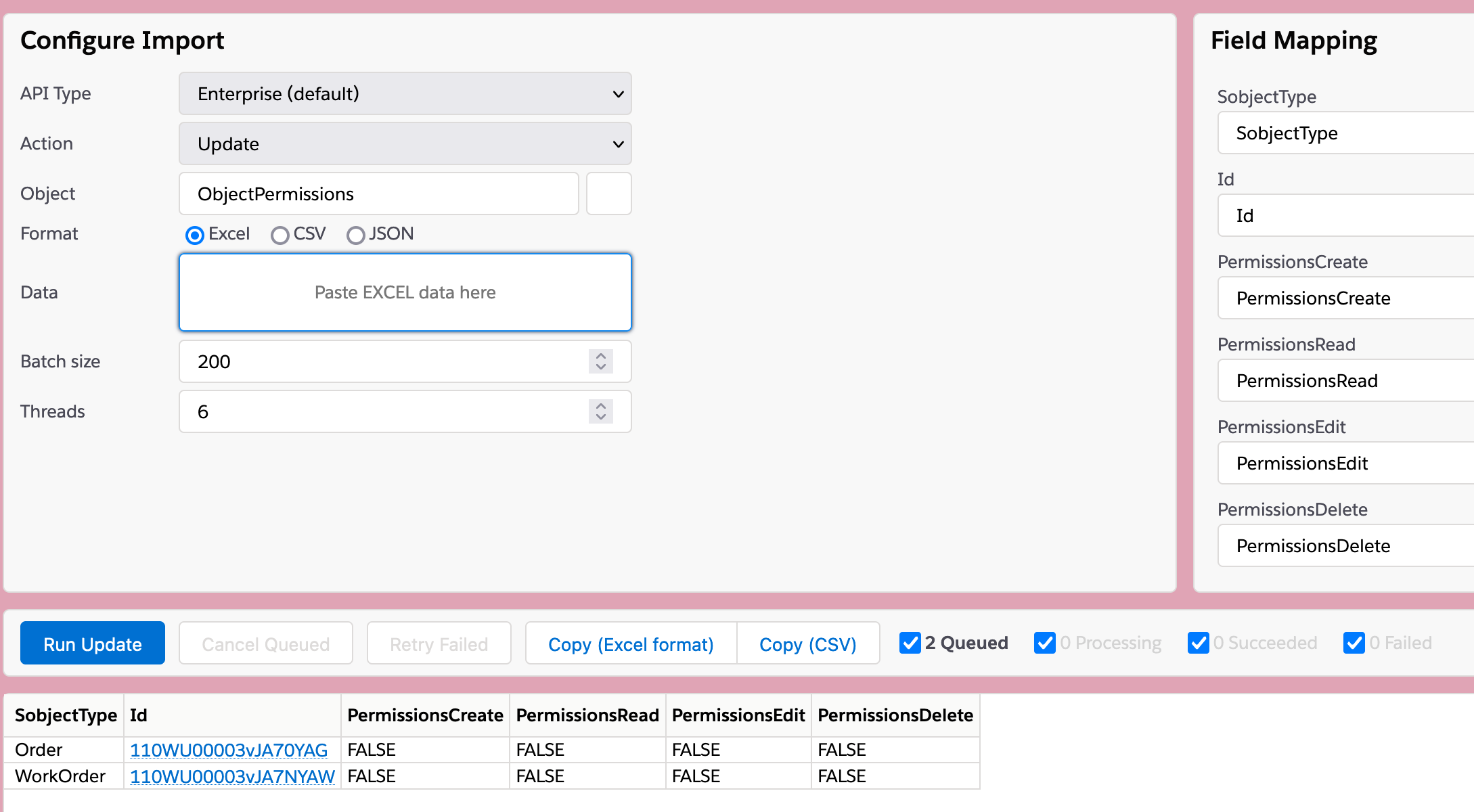1474x812 pixels.
Task: Click the small button beside Object field
Action: tap(608, 194)
